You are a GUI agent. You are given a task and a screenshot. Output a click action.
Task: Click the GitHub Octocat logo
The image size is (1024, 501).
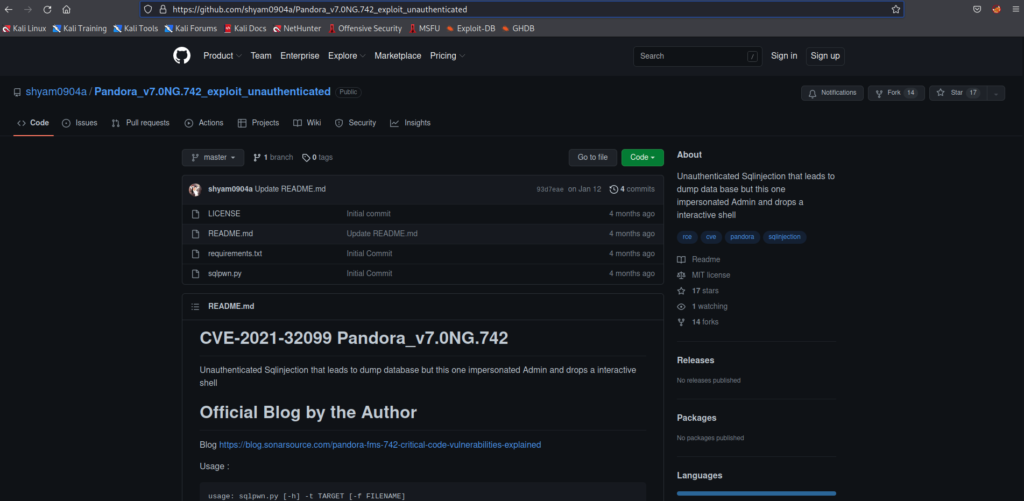(182, 56)
